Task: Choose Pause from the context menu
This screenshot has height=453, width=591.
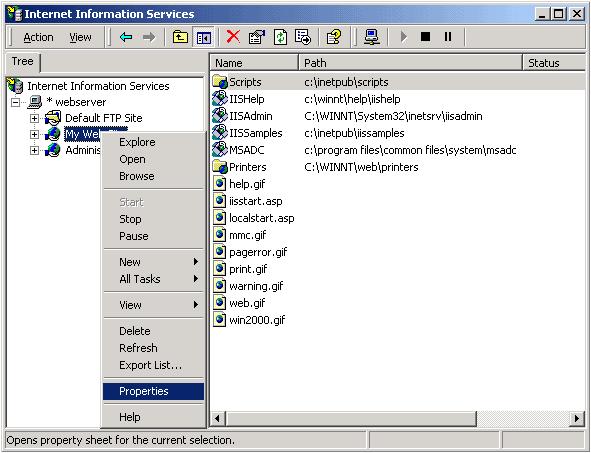Action: 154,236
